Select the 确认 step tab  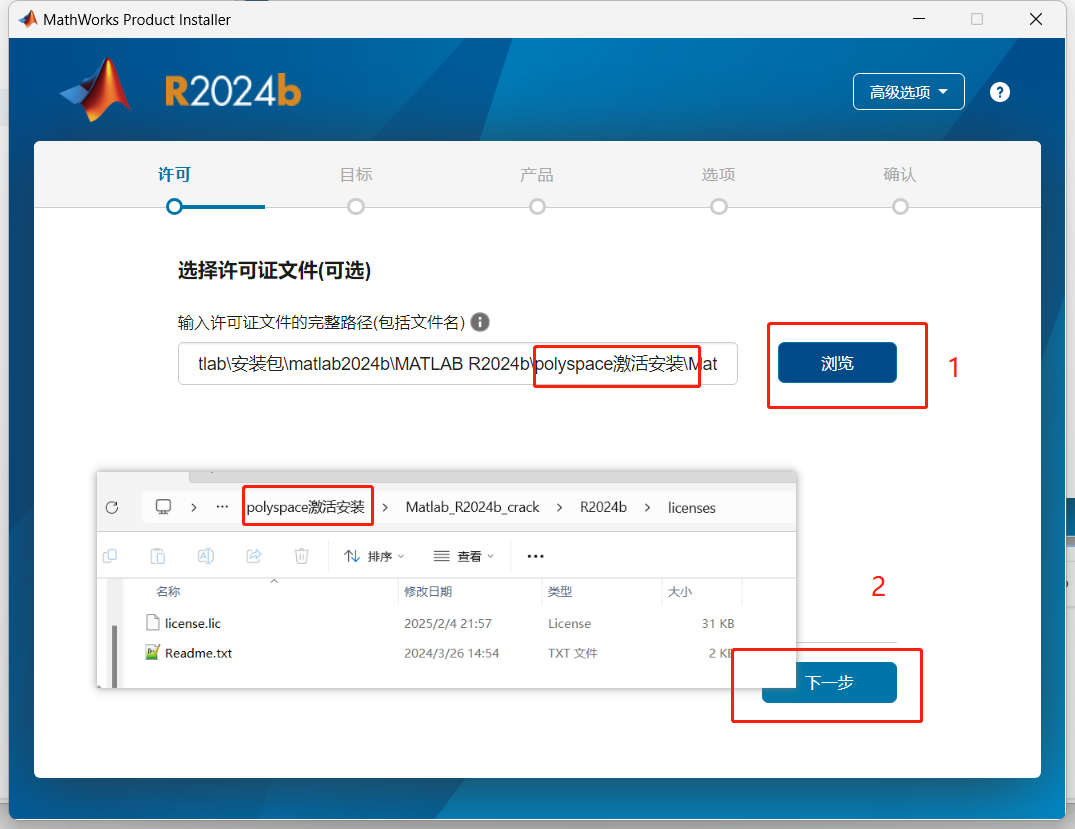(x=899, y=175)
